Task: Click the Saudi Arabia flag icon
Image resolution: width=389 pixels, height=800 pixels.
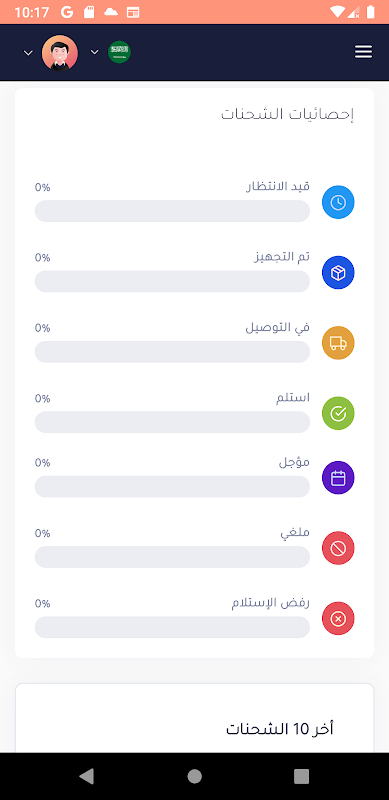Action: click(x=119, y=52)
